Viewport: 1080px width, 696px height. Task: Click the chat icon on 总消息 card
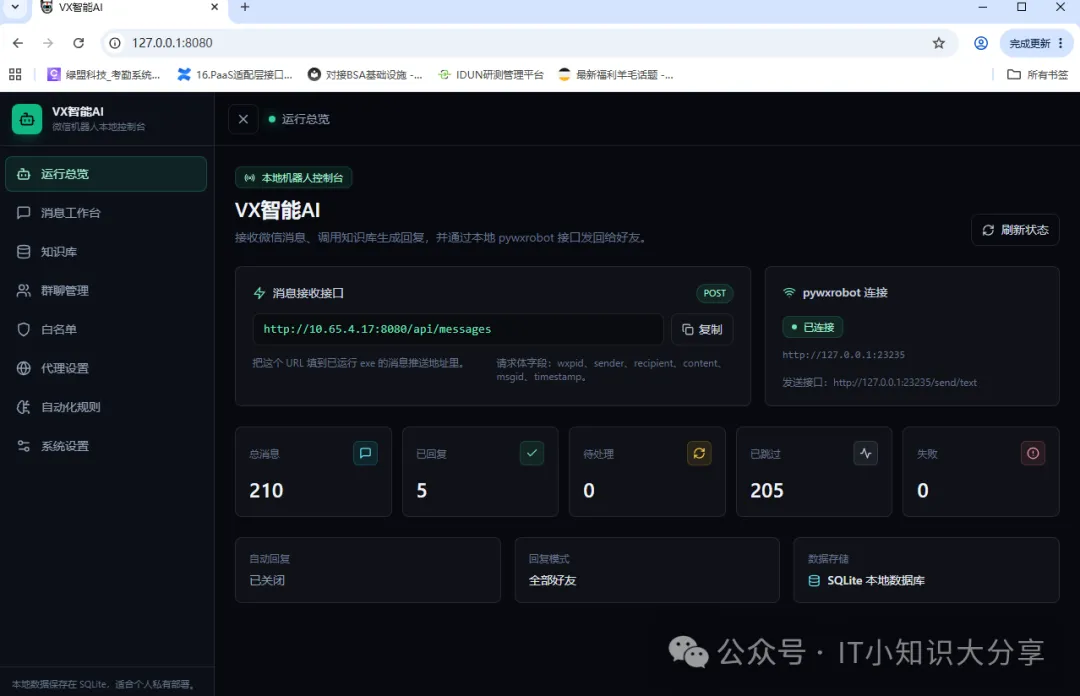click(x=365, y=453)
